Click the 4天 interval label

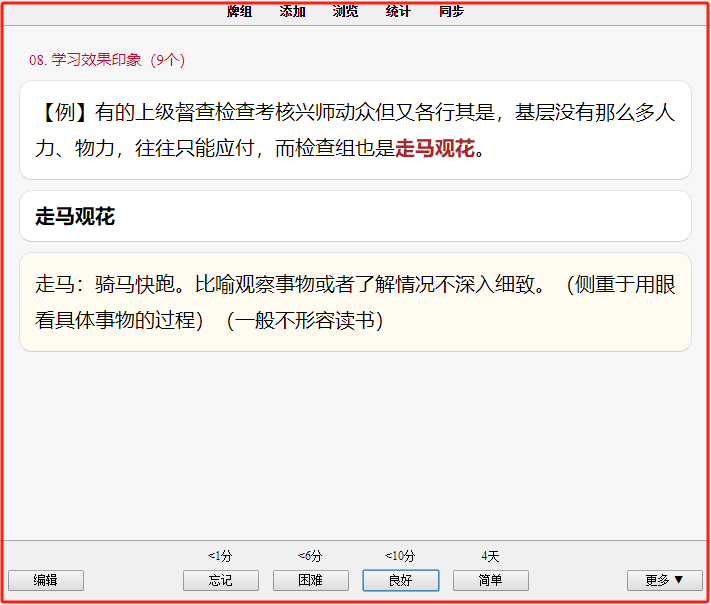(490, 556)
